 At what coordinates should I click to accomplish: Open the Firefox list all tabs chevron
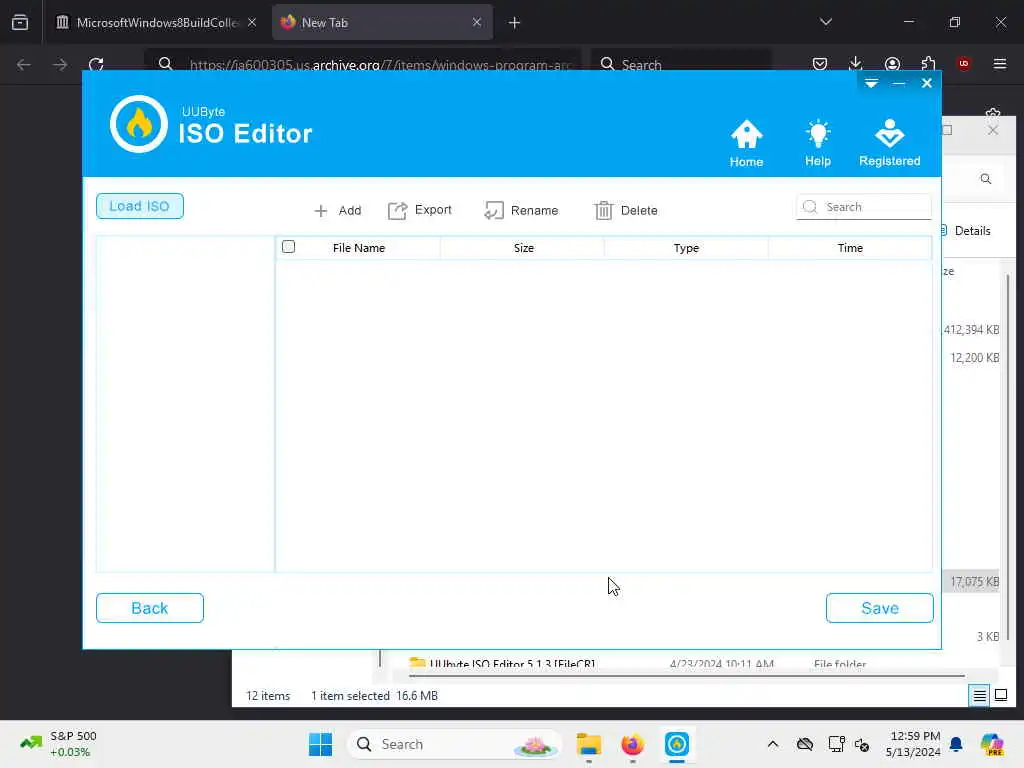point(826,22)
